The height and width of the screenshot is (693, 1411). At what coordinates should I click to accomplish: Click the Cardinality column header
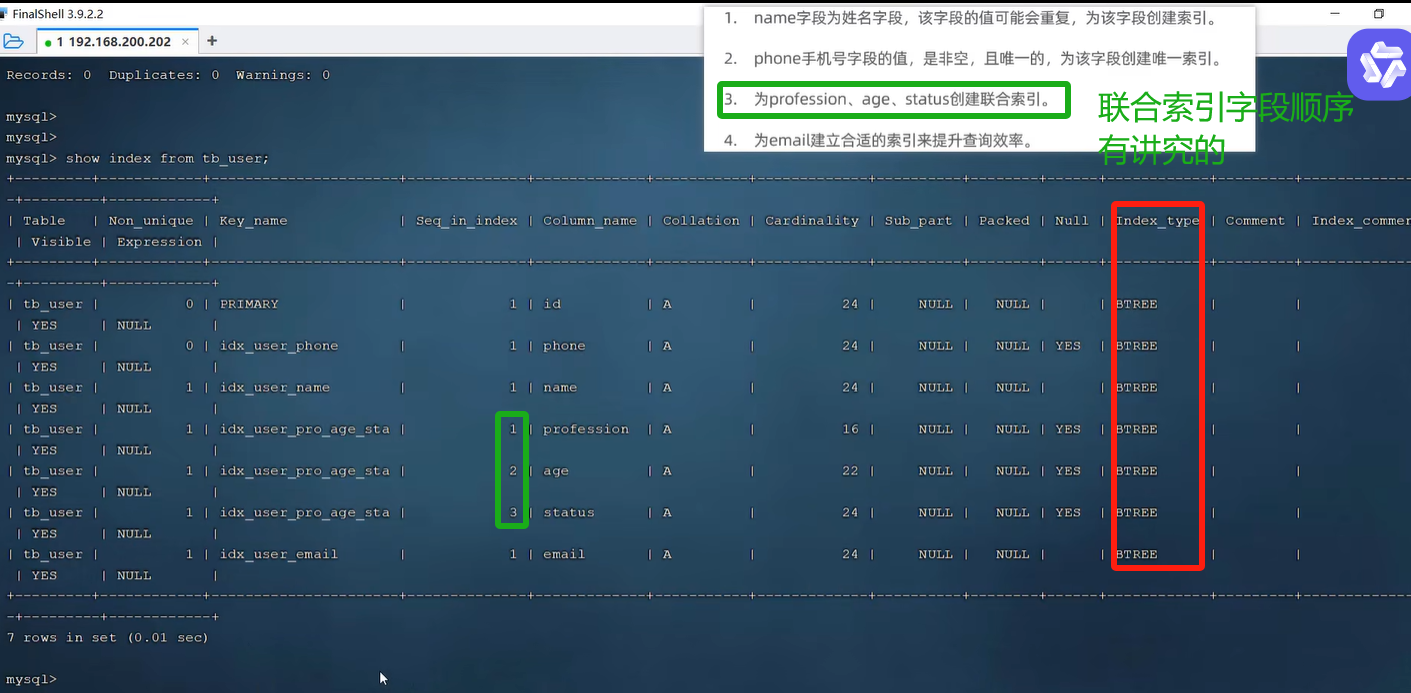tap(812, 221)
